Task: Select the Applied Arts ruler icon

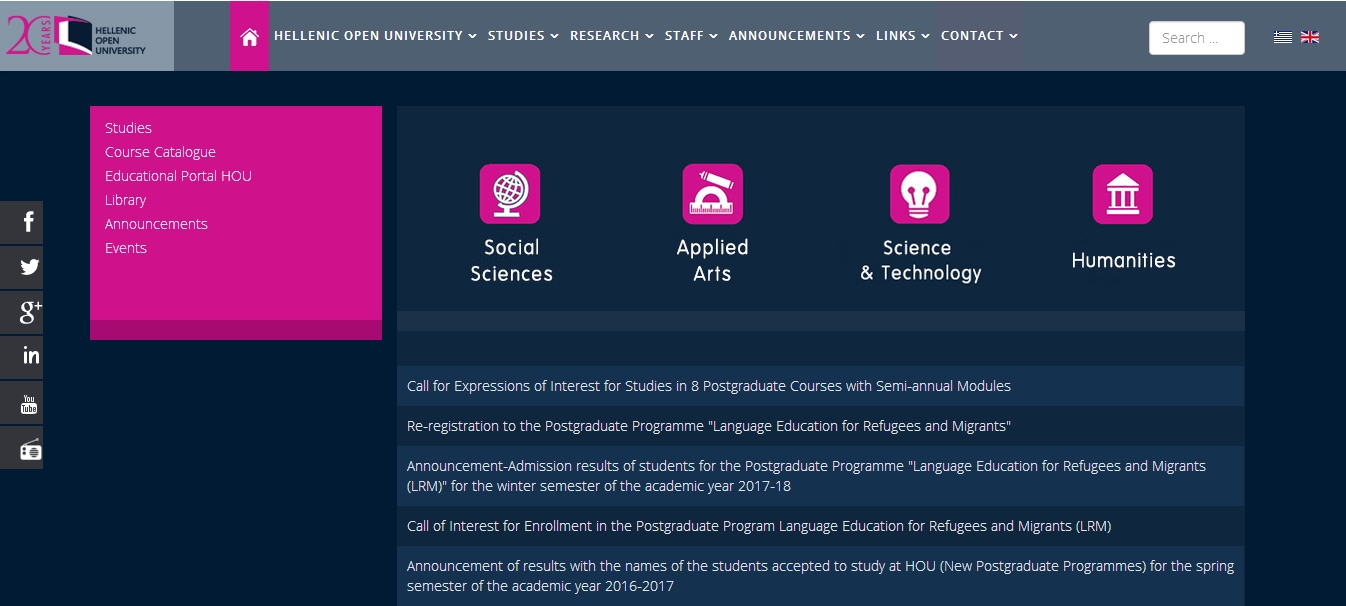Action: click(712, 194)
